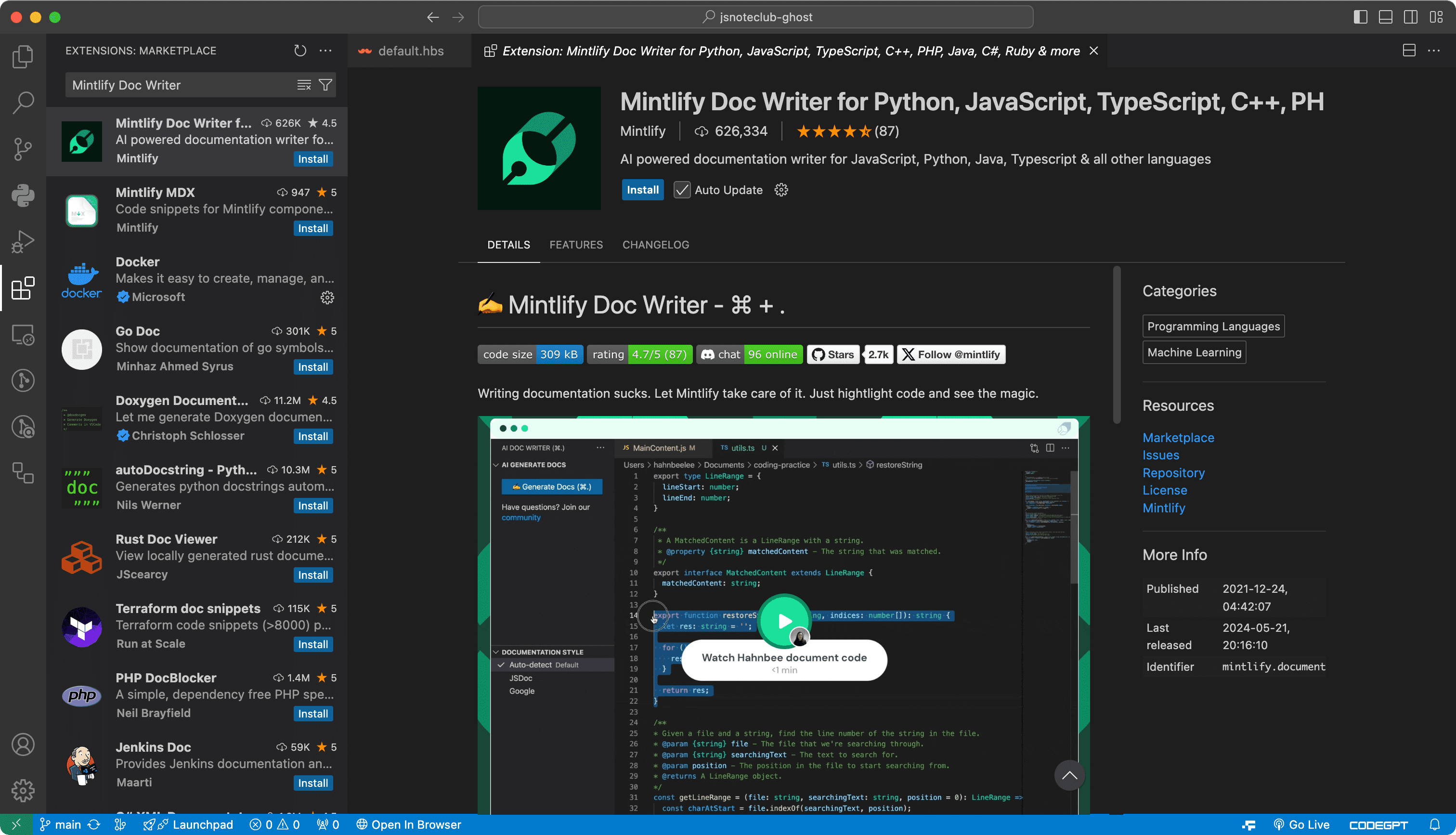Select the Extensions view icon
This screenshot has height=835, width=1456.
tap(23, 288)
